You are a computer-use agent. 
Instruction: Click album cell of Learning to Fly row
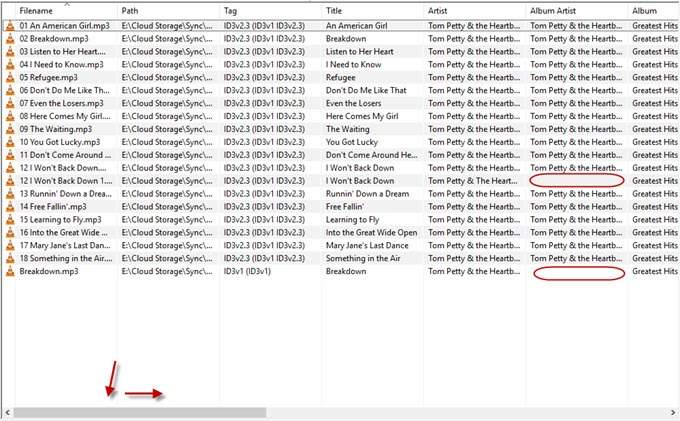(x=655, y=220)
